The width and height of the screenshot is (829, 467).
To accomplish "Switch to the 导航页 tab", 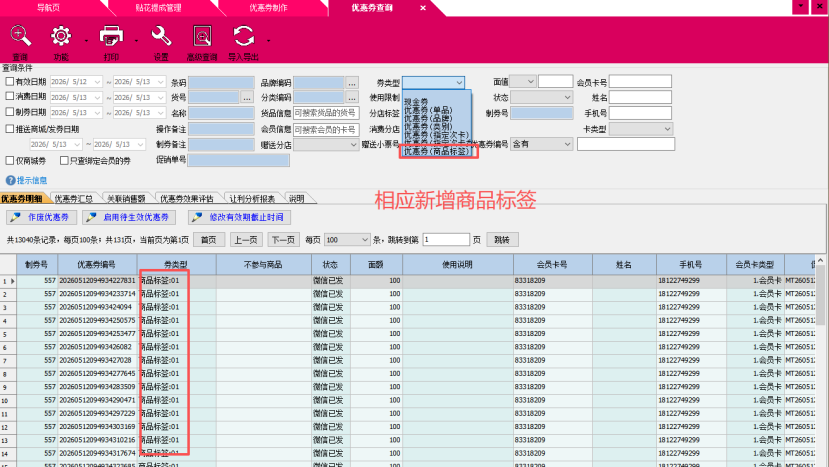I will tap(49, 8).
